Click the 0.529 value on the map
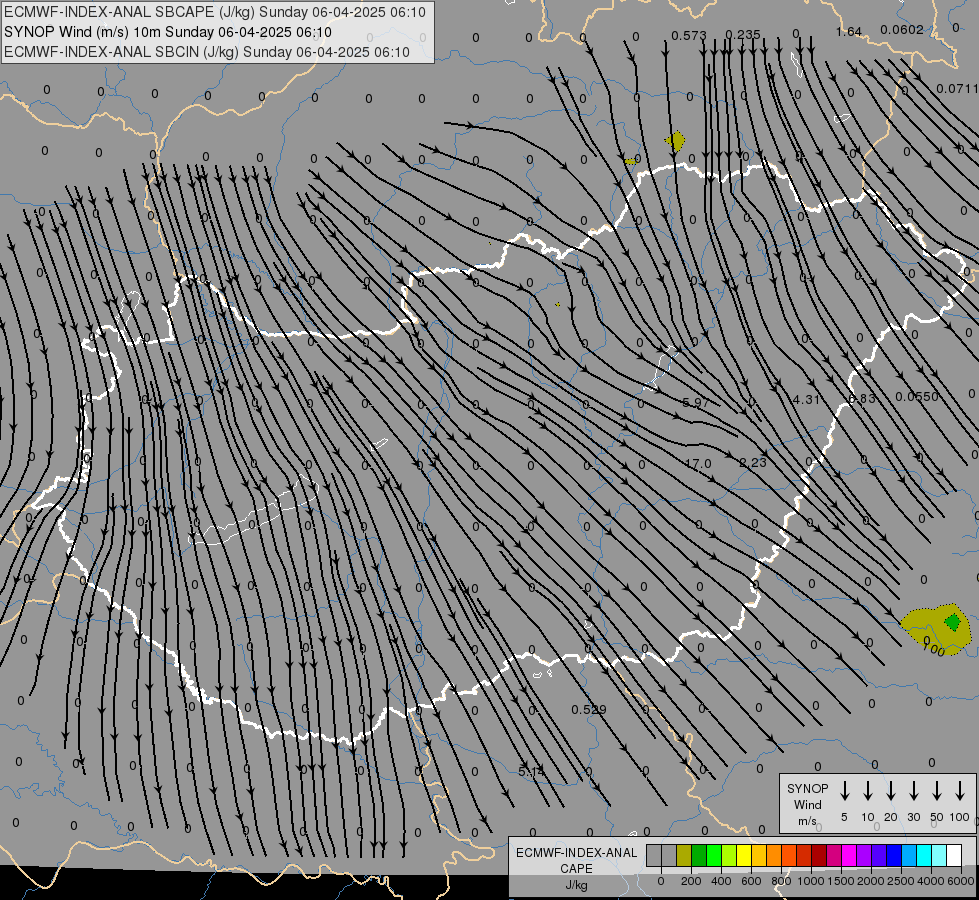The width and height of the screenshot is (979, 900). (589, 710)
